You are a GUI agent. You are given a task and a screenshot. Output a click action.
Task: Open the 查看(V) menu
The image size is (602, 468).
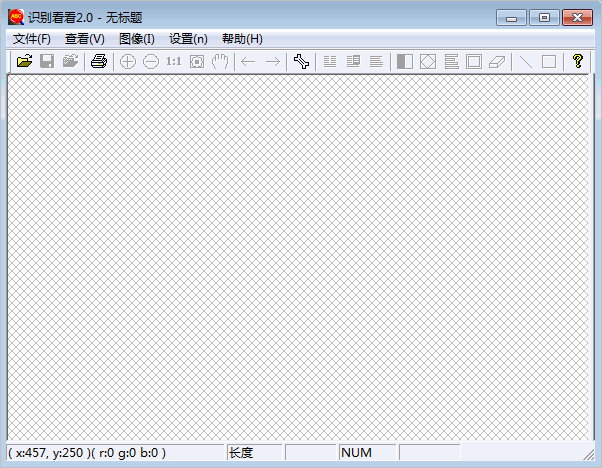pyautogui.click(x=84, y=39)
